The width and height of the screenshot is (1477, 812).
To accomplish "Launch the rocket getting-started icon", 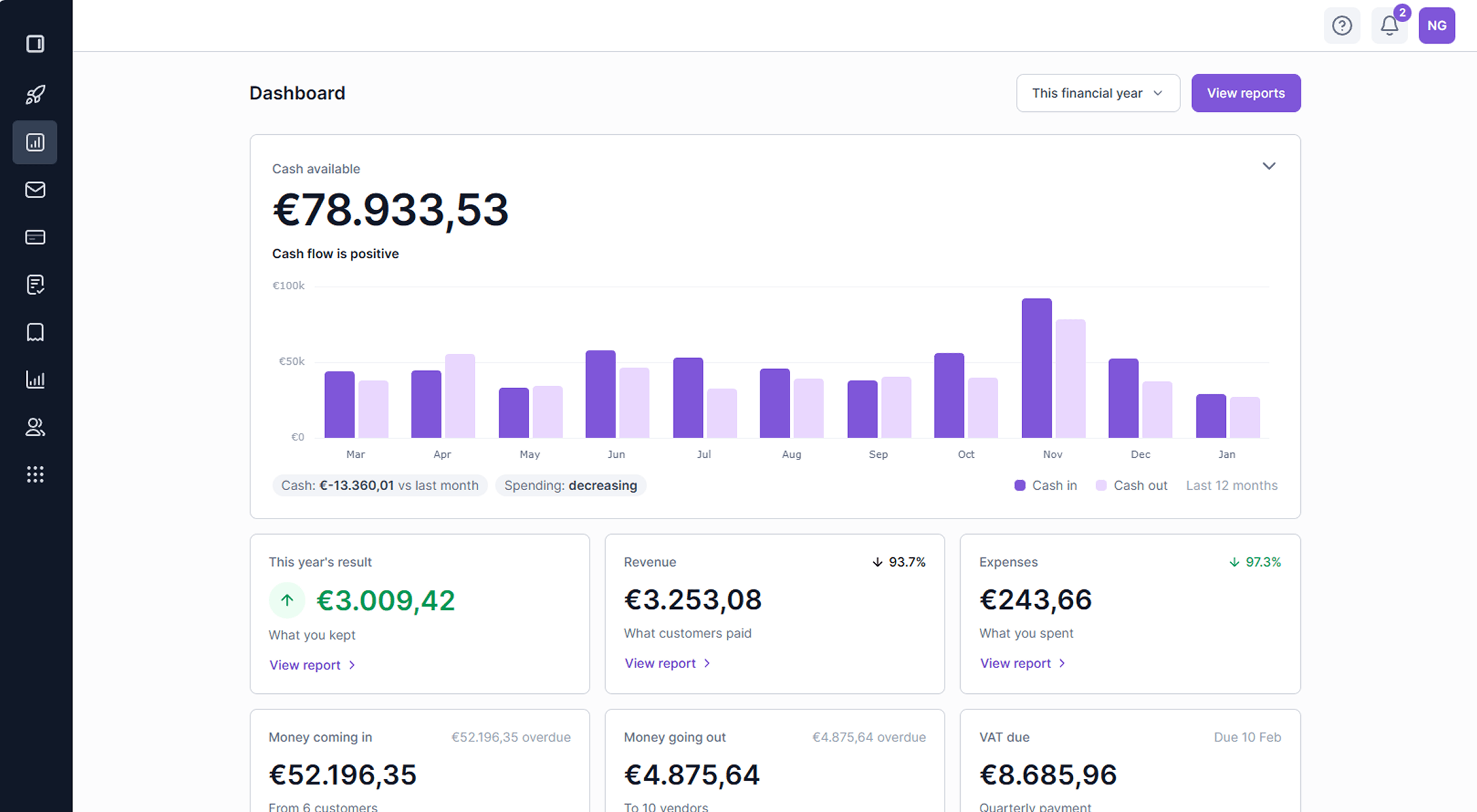I will point(35,94).
